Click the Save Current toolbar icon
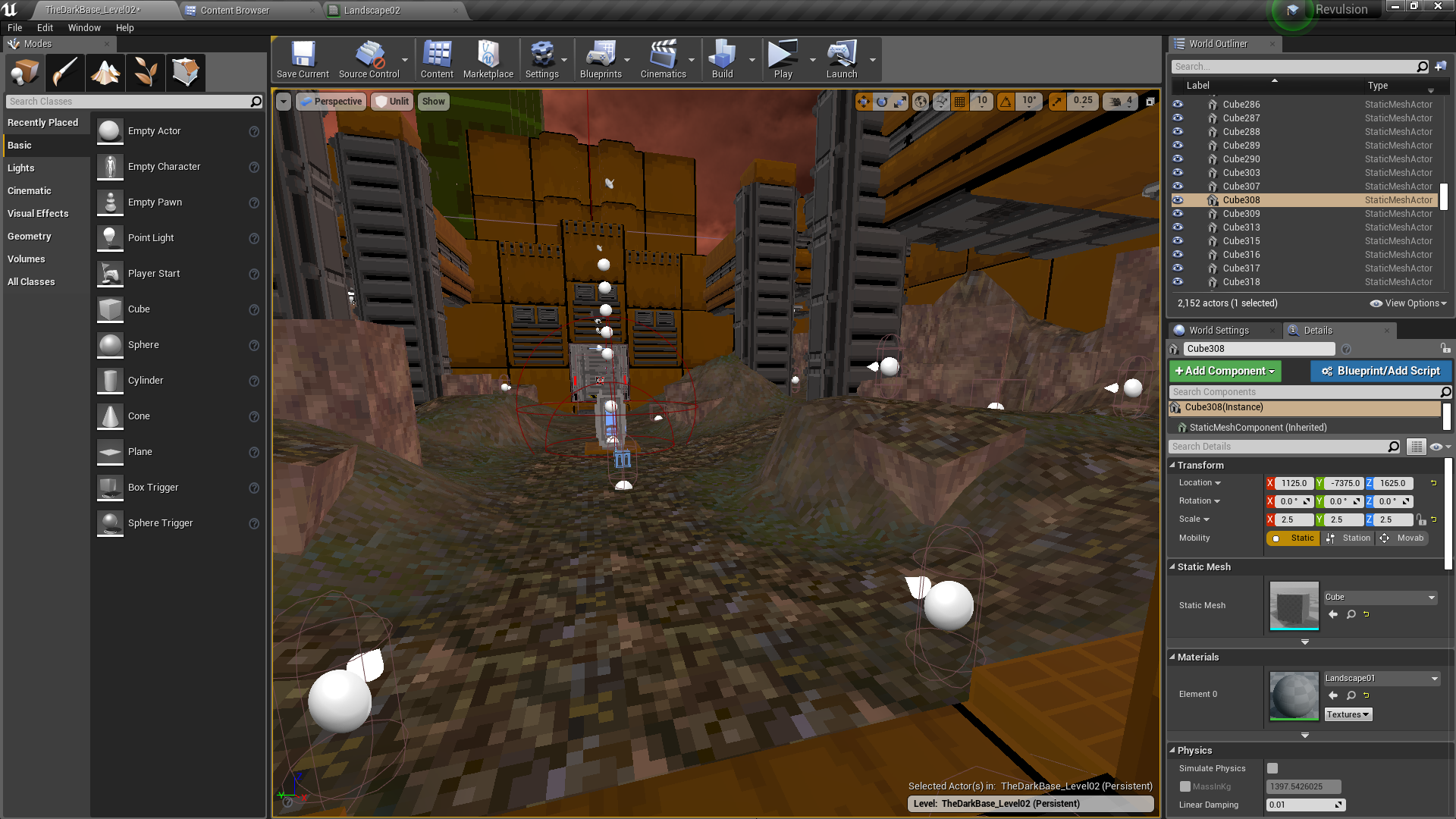 303,59
